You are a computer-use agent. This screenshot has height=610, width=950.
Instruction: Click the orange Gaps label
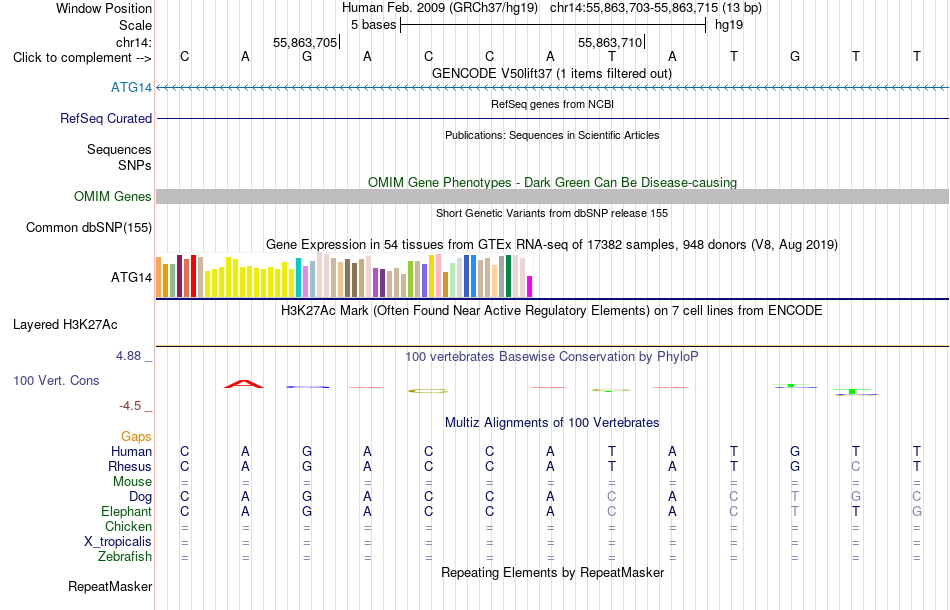136,436
